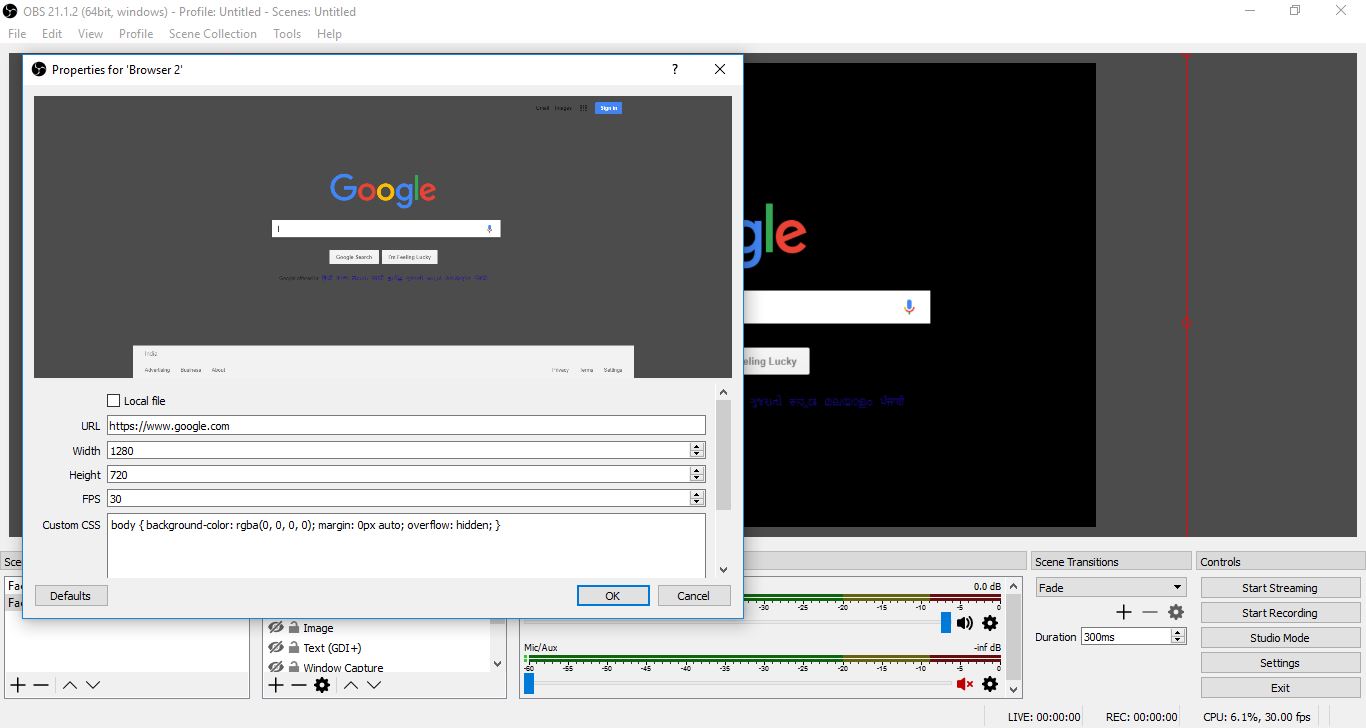Screen dimensions: 1366x728
Task: Click Start Recording
Action: pyautogui.click(x=1280, y=613)
